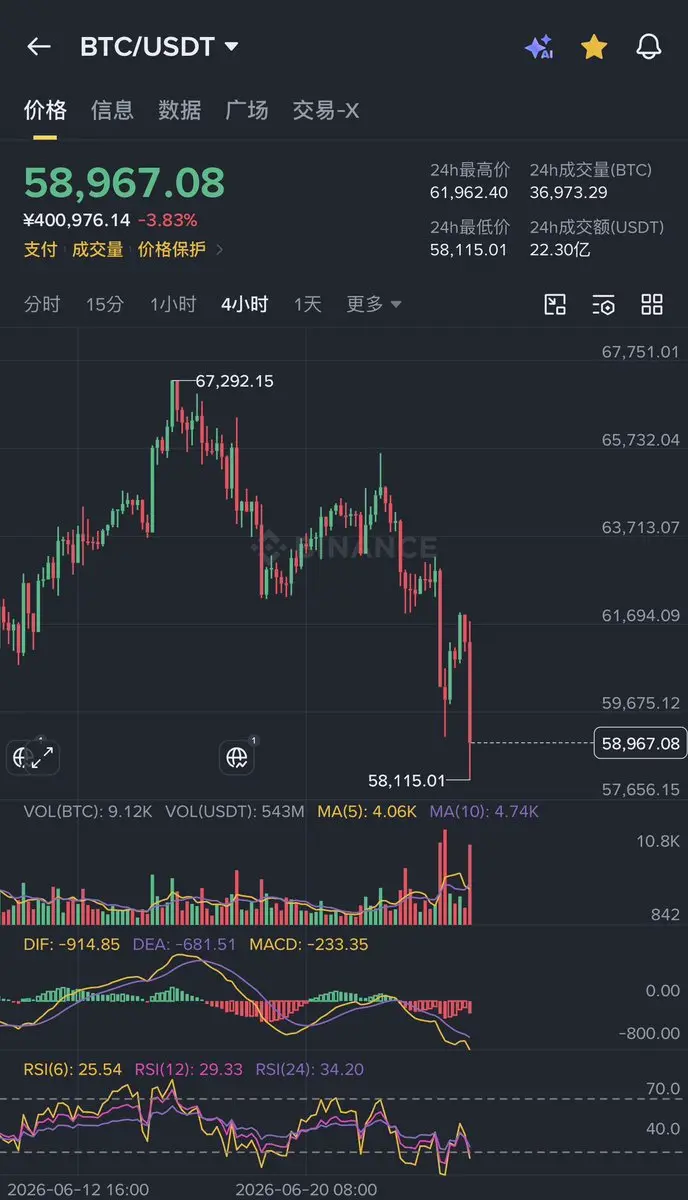The height and width of the screenshot is (1200, 688).
Task: Select the 1天 timeframe
Action: pyautogui.click(x=308, y=304)
